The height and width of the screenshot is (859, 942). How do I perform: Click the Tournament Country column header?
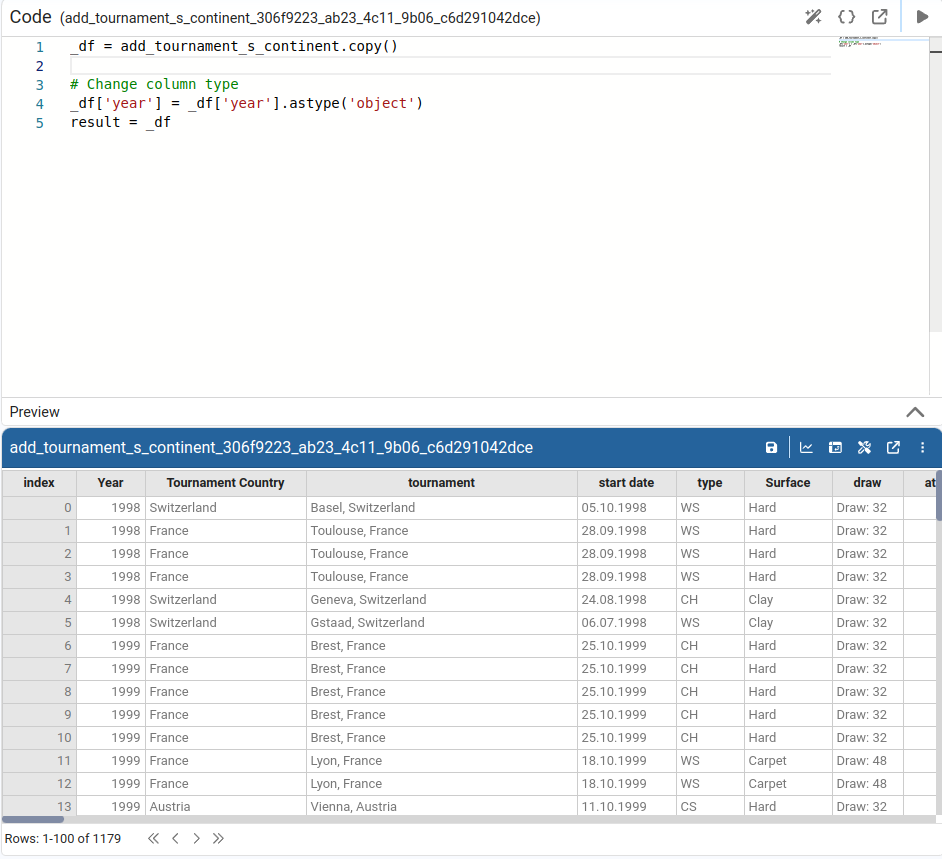[x=225, y=483]
